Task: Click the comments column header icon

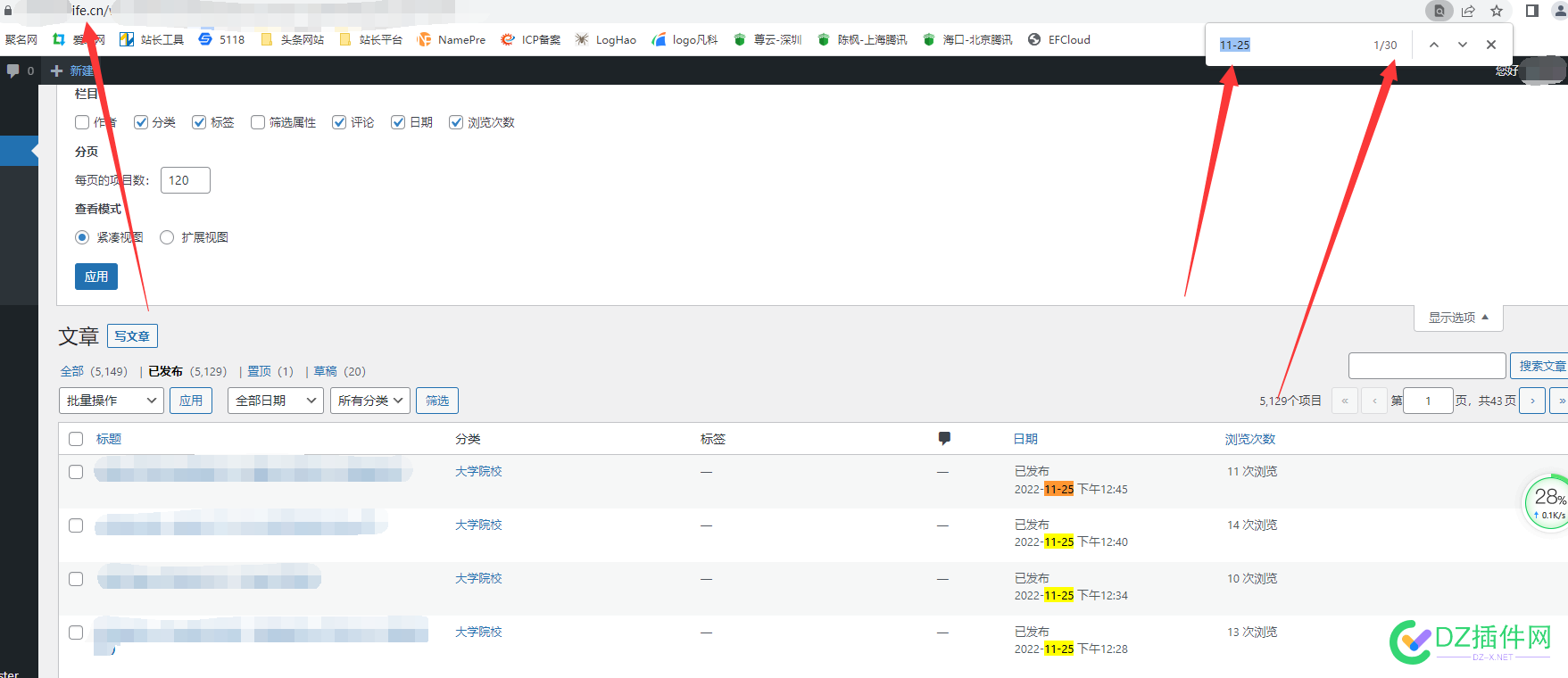Action: tap(944, 438)
